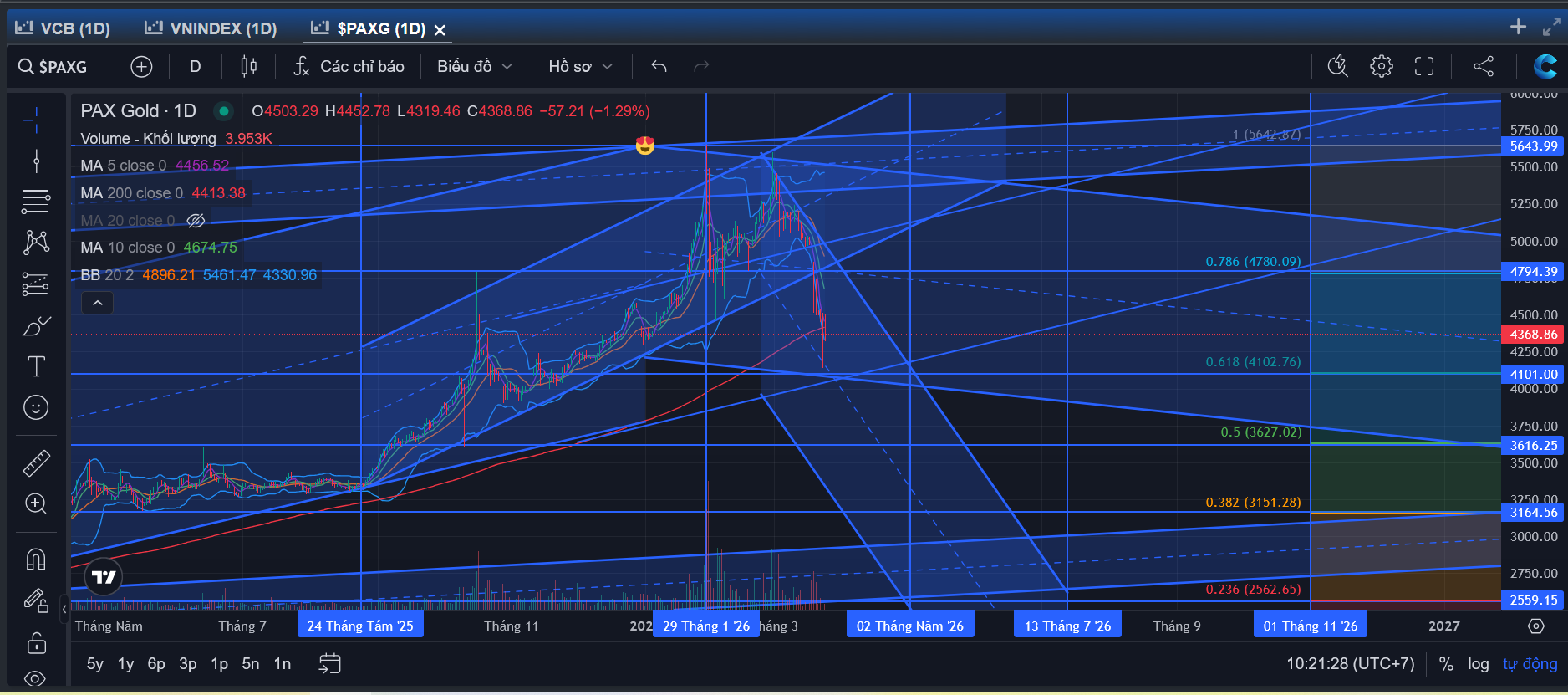Open the candlestick chart style menu

pos(249,67)
